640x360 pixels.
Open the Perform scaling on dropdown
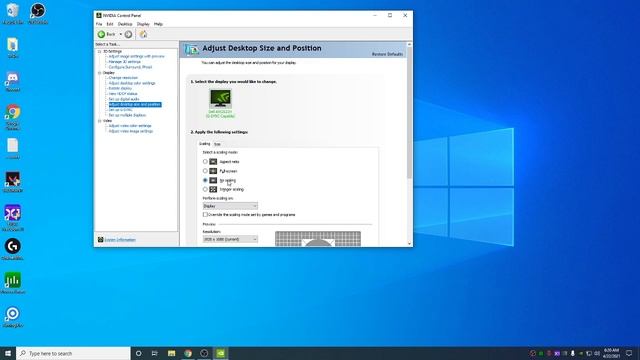coord(230,206)
